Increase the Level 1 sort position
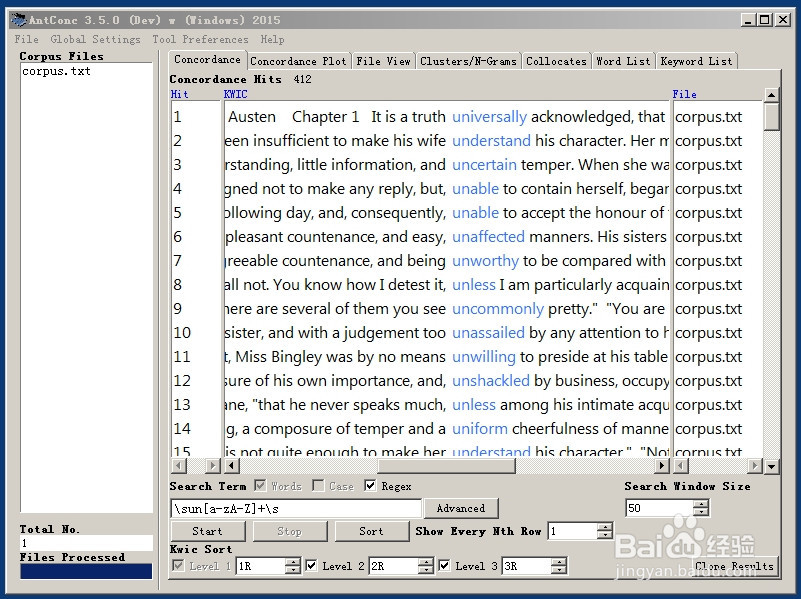 click(x=293, y=562)
